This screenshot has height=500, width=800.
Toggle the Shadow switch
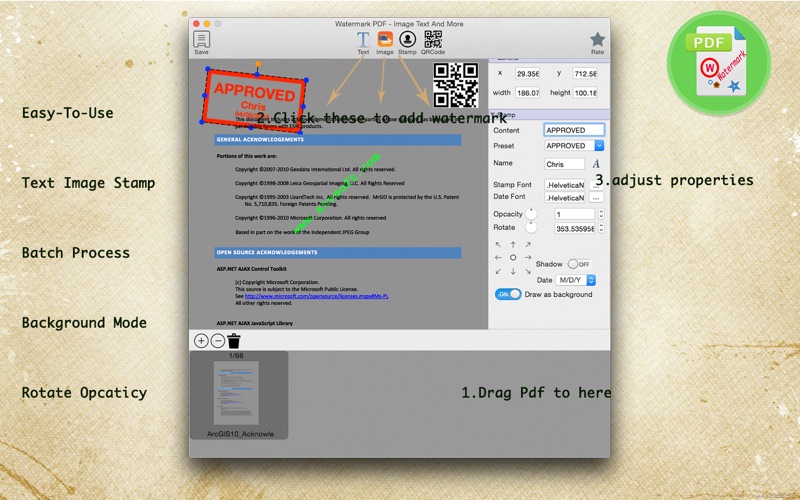[579, 264]
